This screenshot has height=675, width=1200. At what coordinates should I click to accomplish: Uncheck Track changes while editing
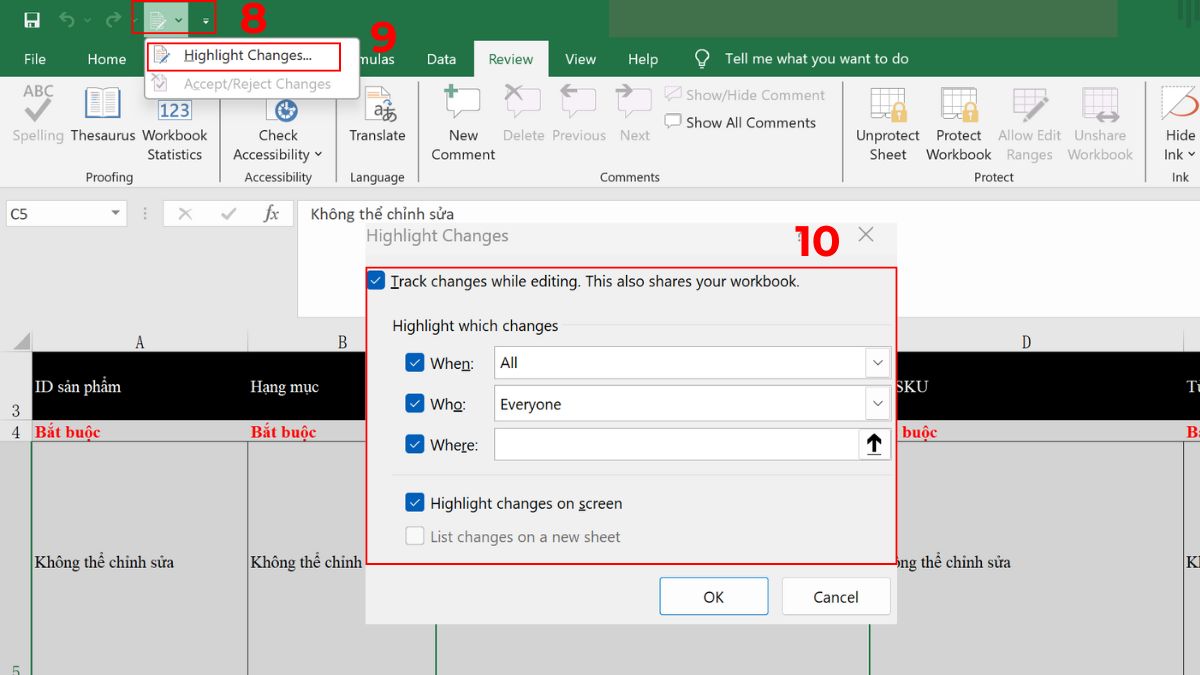[375, 281]
